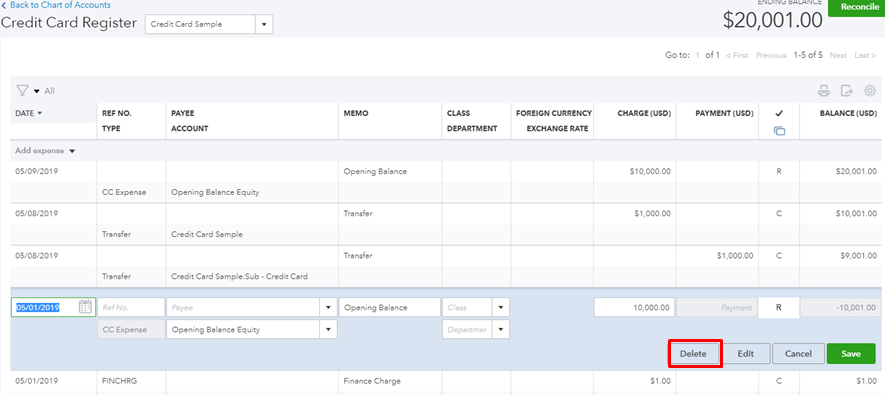Viewport: 885px width, 395px height.
Task: Click the checkmark column header icon
Action: (779, 113)
